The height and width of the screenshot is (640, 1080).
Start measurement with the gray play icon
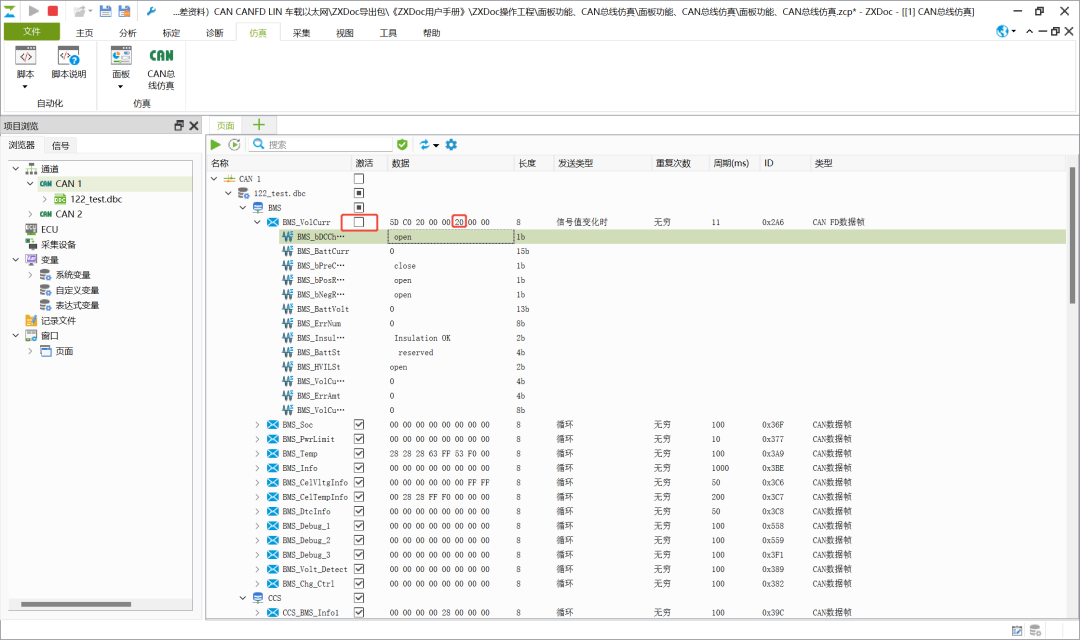(x=33, y=11)
